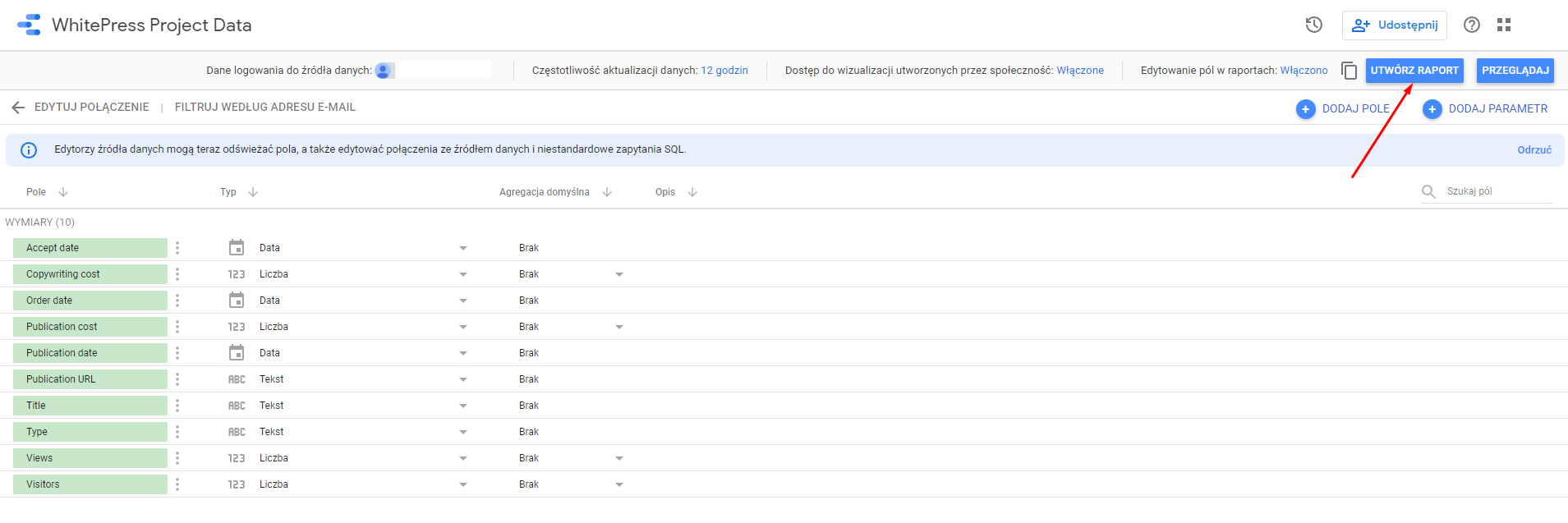Open the Google apps grid icon
Image resolution: width=1568 pixels, height=523 pixels.
[1504, 25]
